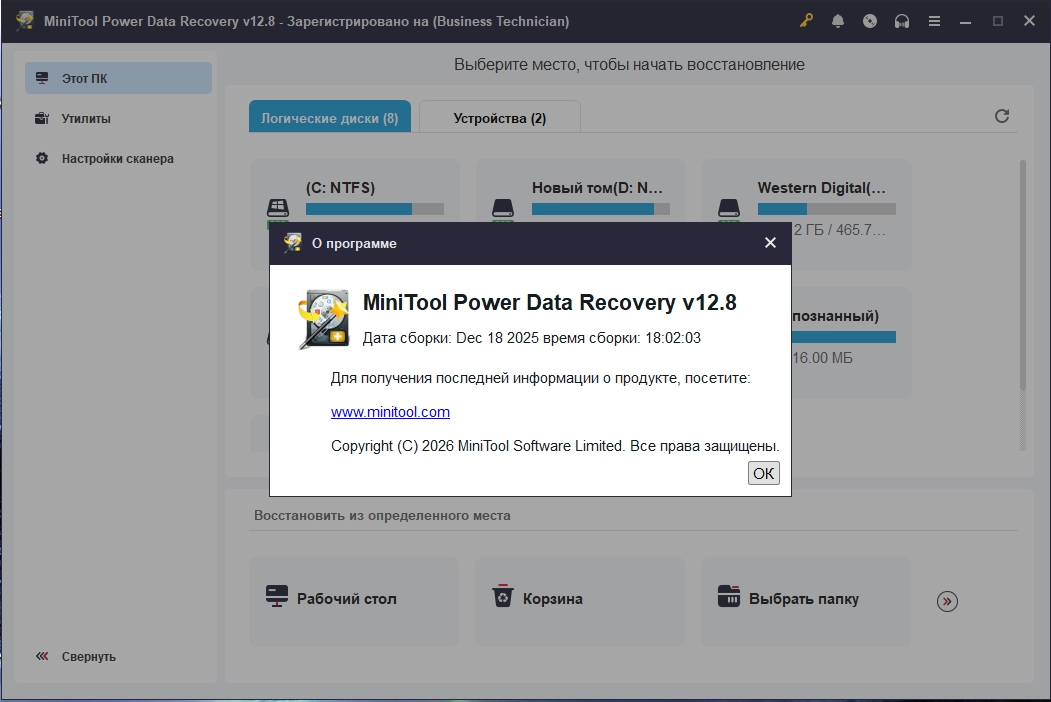Viewport: 1051px width, 702px height.
Task: Click the Western Digital disk icon
Action: (x=729, y=209)
